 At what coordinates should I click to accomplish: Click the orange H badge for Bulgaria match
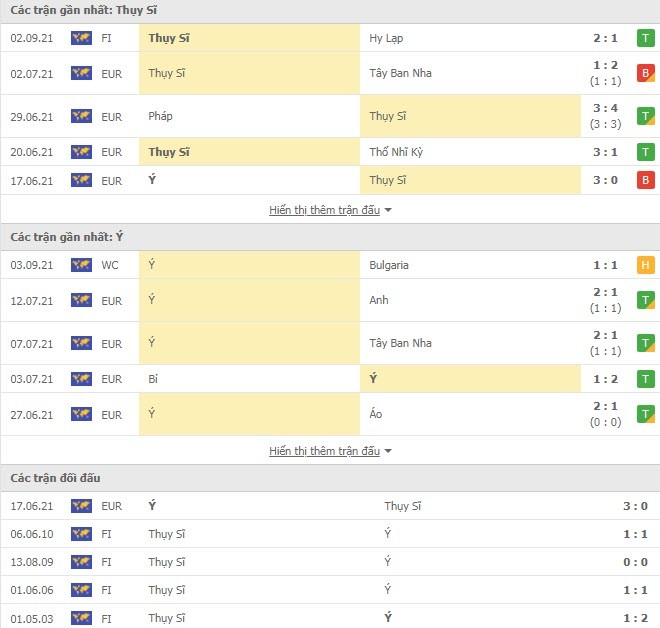(645, 265)
